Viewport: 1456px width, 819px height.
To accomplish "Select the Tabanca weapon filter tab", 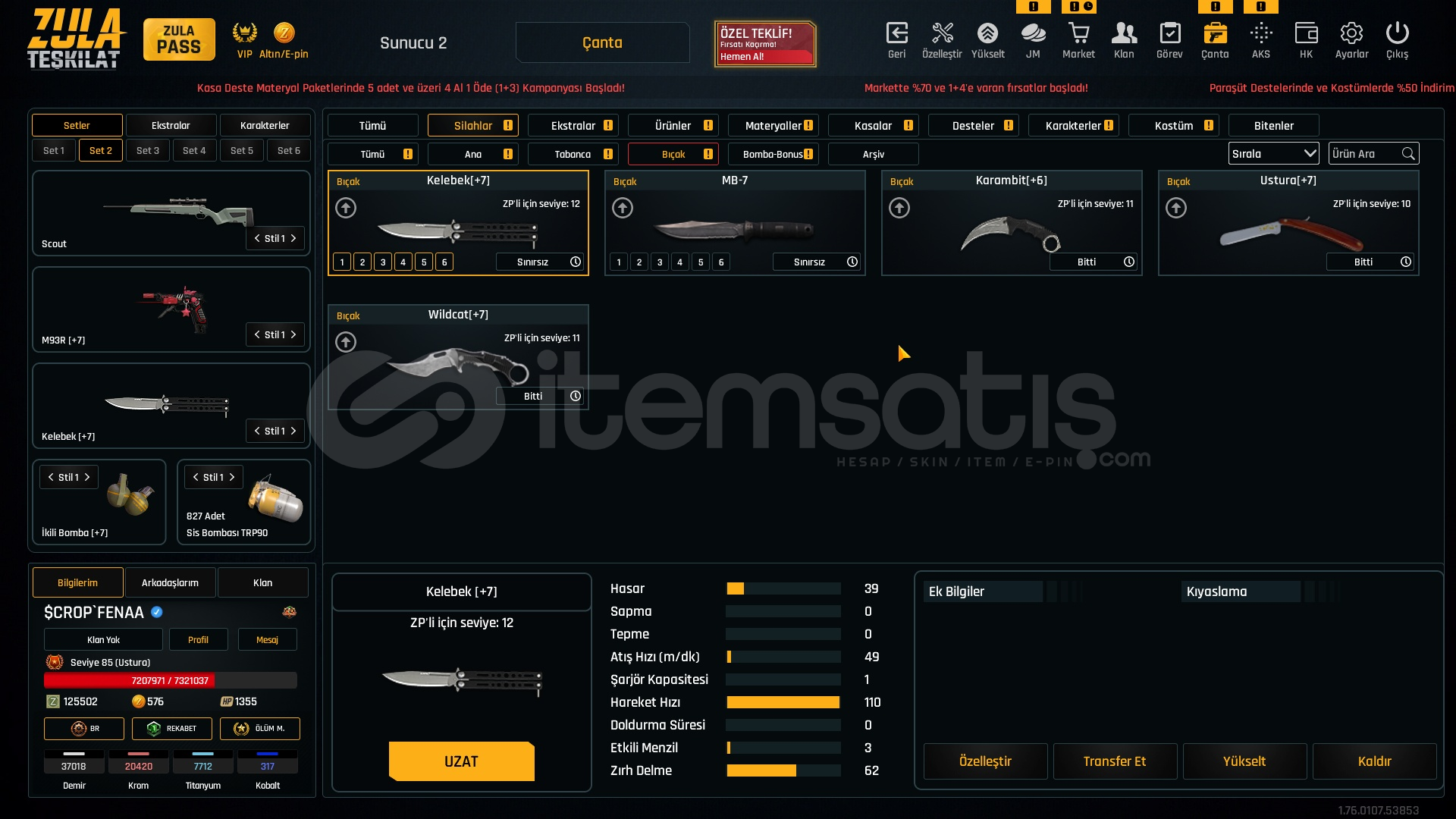I will coord(573,154).
